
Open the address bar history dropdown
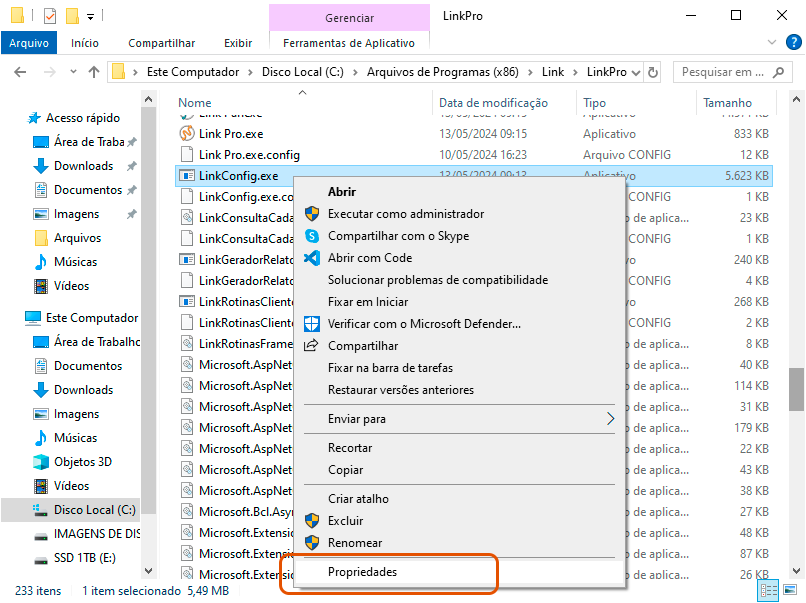(x=636, y=72)
